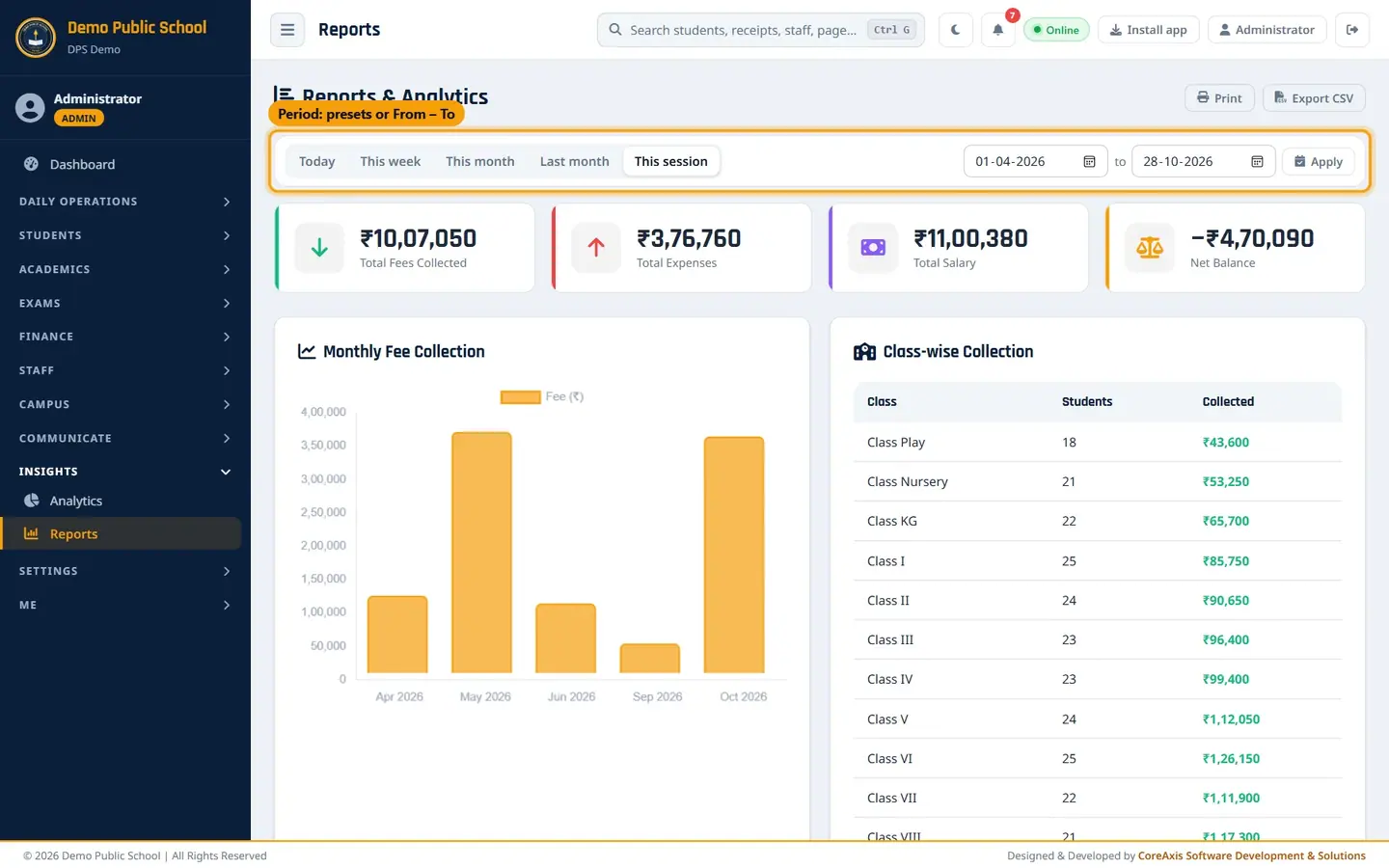Click the Online status badge

tap(1056, 30)
